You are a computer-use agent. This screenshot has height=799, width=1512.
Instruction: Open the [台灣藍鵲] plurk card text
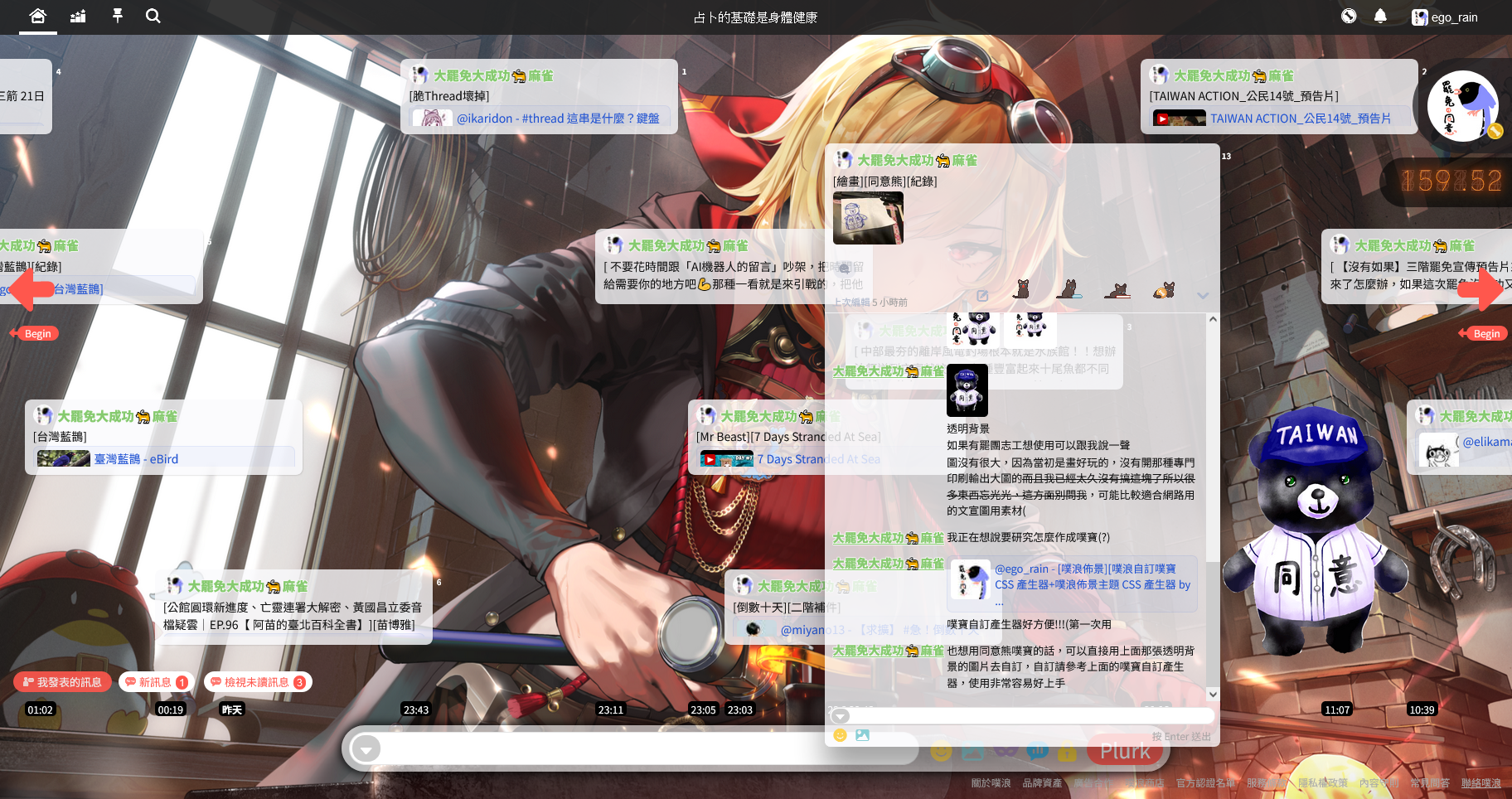click(x=60, y=437)
